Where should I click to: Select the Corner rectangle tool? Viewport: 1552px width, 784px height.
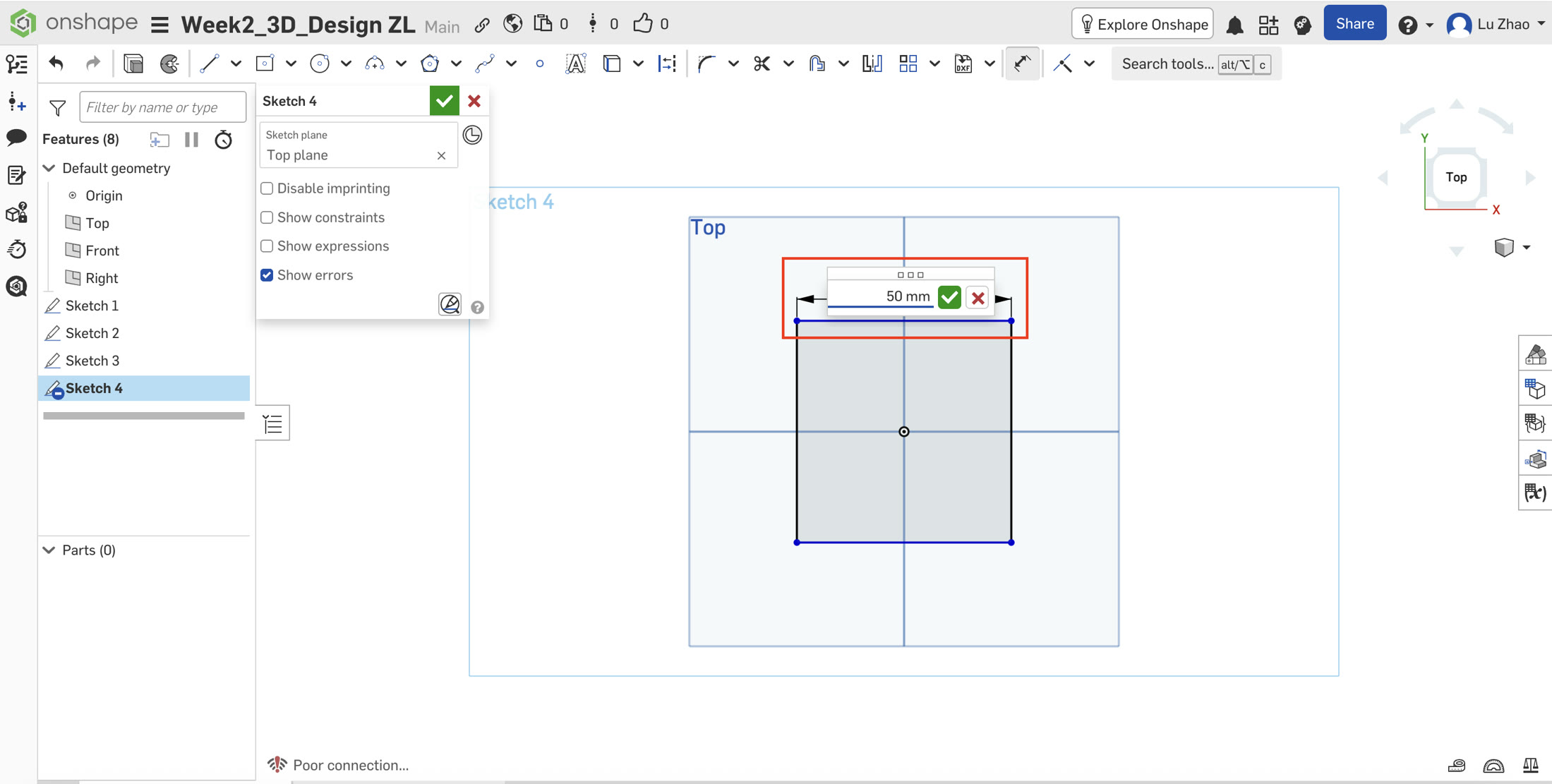[x=264, y=63]
